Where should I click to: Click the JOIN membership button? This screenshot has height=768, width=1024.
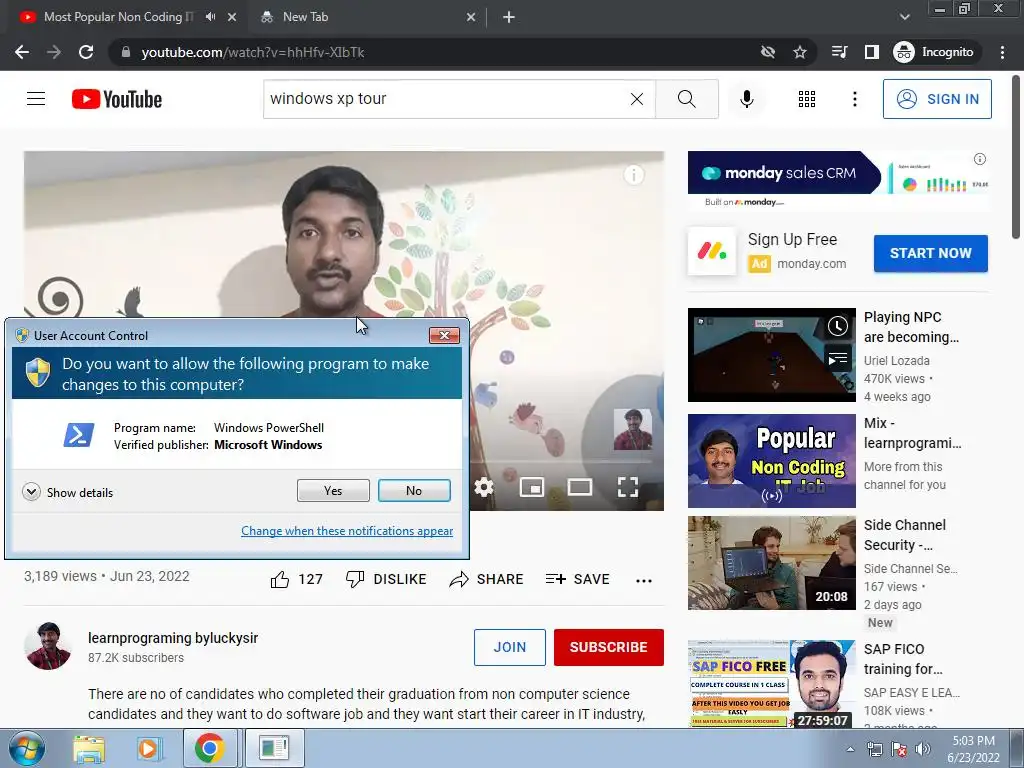point(509,647)
